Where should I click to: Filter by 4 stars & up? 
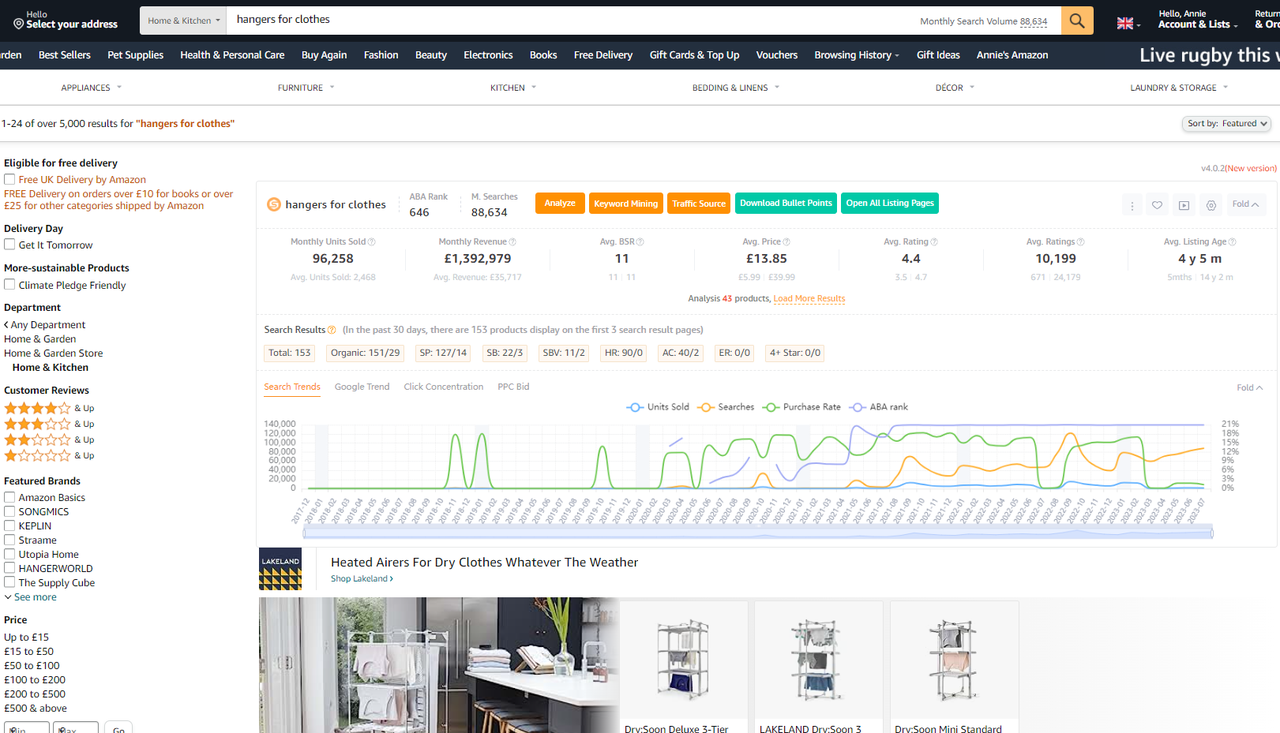[x=49, y=408]
